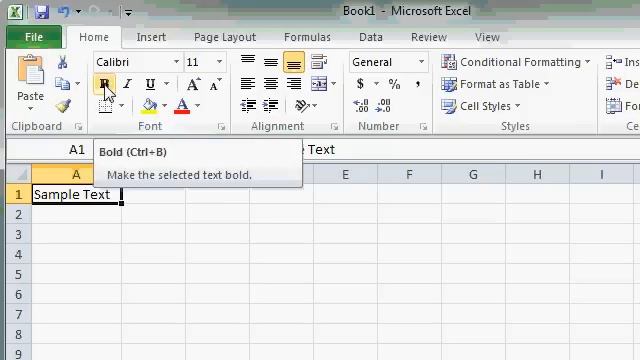Click the Excel application icon

point(15,12)
